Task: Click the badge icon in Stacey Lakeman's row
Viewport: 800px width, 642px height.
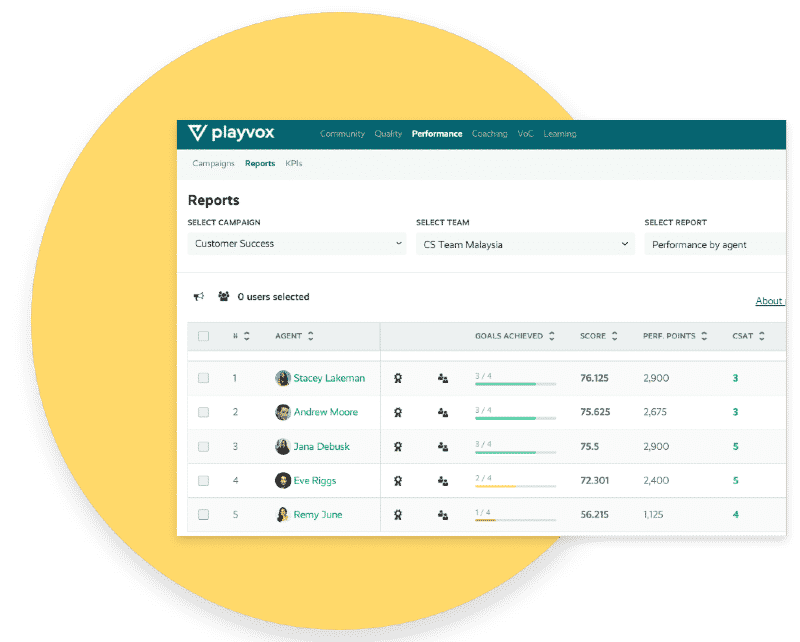Action: [398, 378]
